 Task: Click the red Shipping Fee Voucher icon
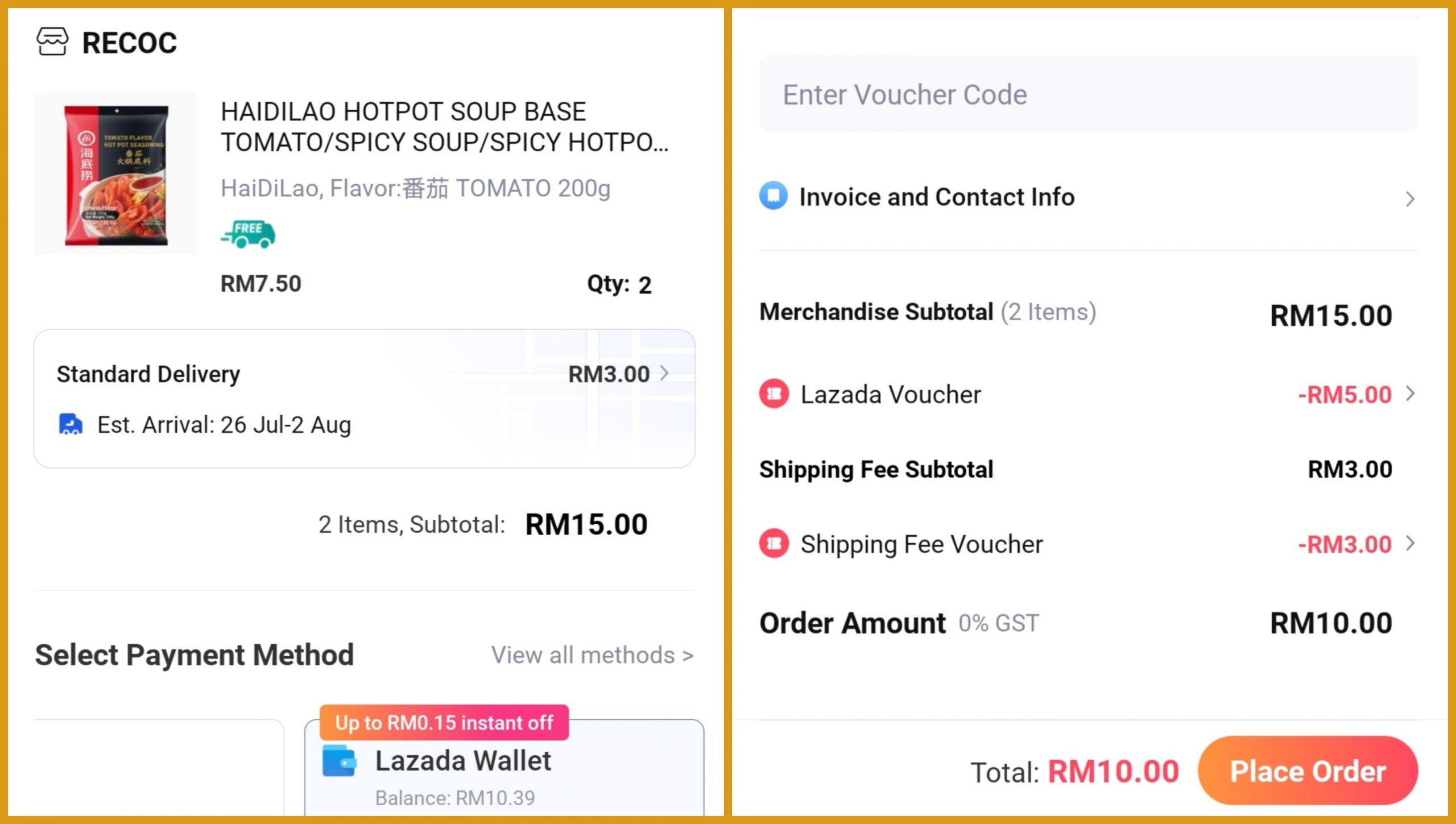(x=774, y=544)
